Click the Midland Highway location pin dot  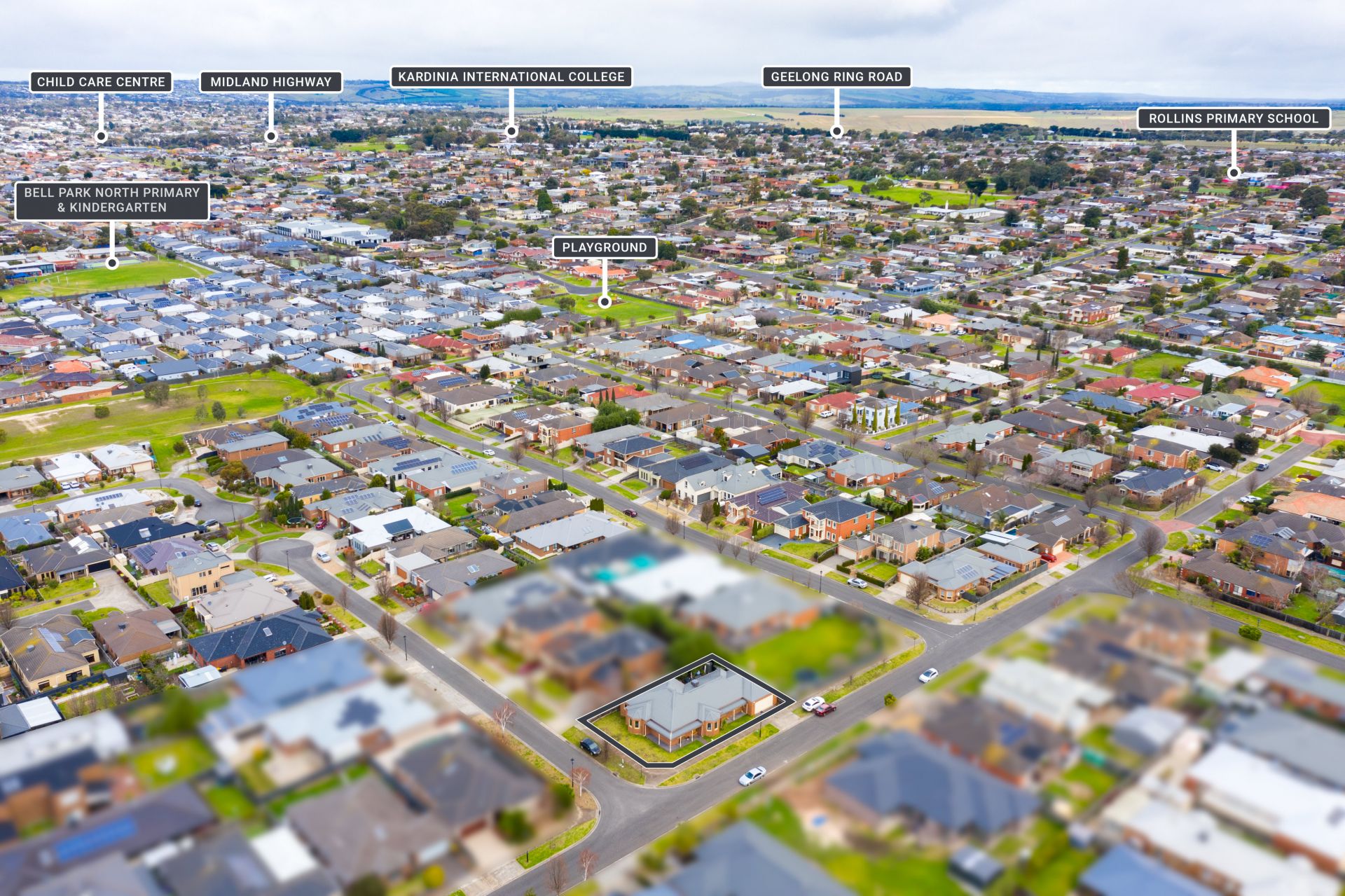(271, 136)
